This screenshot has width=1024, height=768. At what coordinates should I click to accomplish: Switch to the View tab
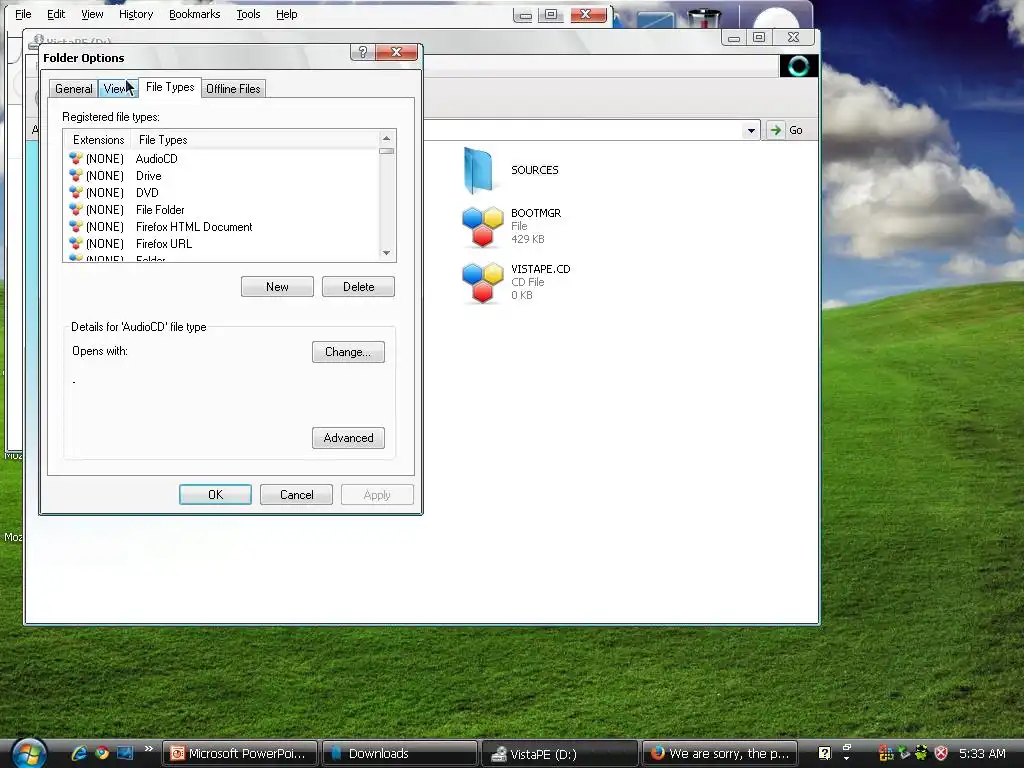(116, 89)
